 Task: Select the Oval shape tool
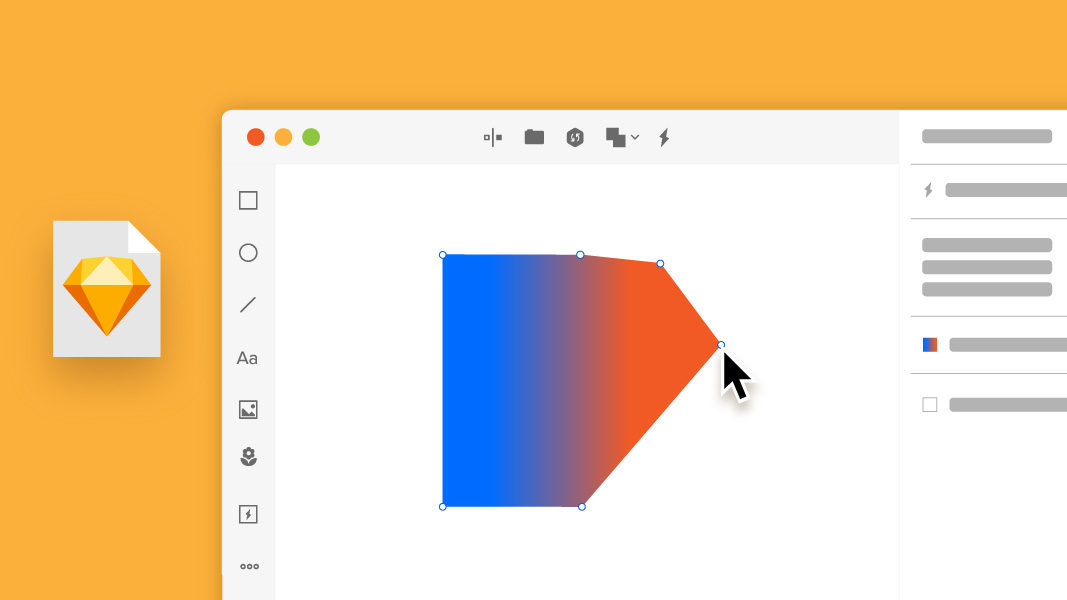click(248, 253)
